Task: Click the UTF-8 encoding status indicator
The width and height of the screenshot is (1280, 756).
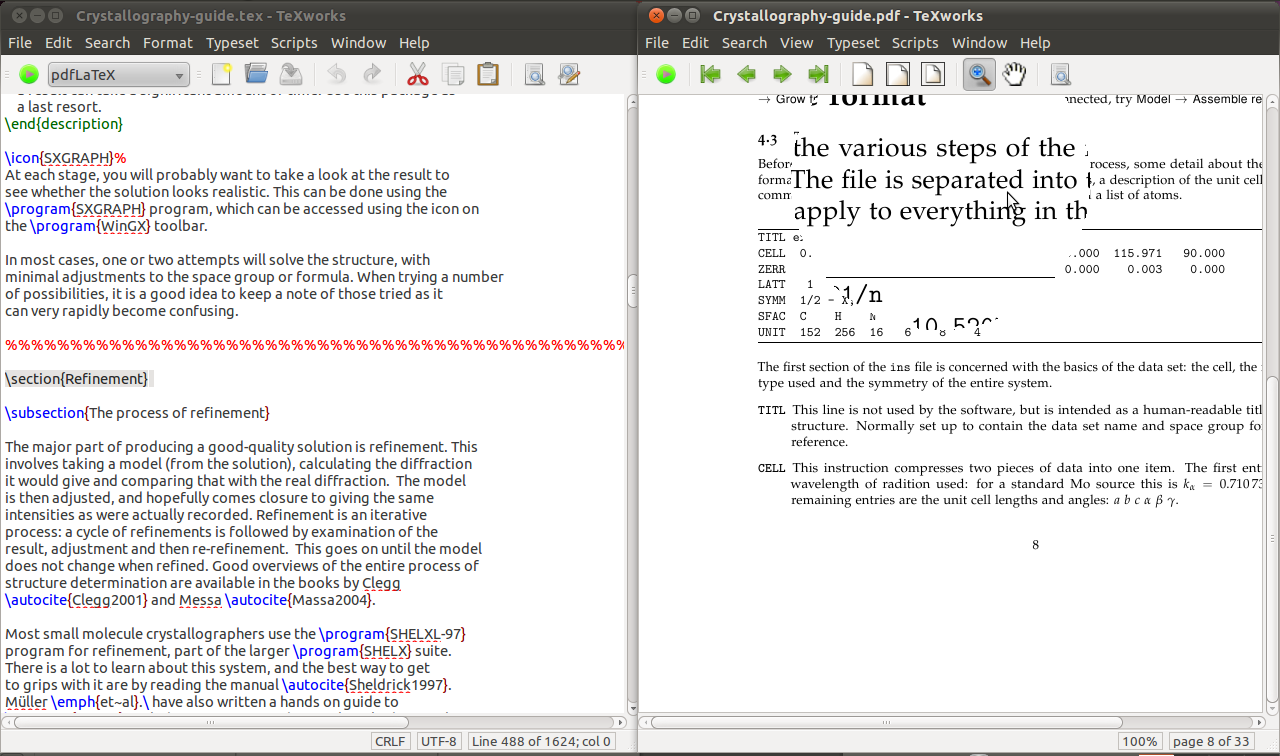Action: point(439,741)
